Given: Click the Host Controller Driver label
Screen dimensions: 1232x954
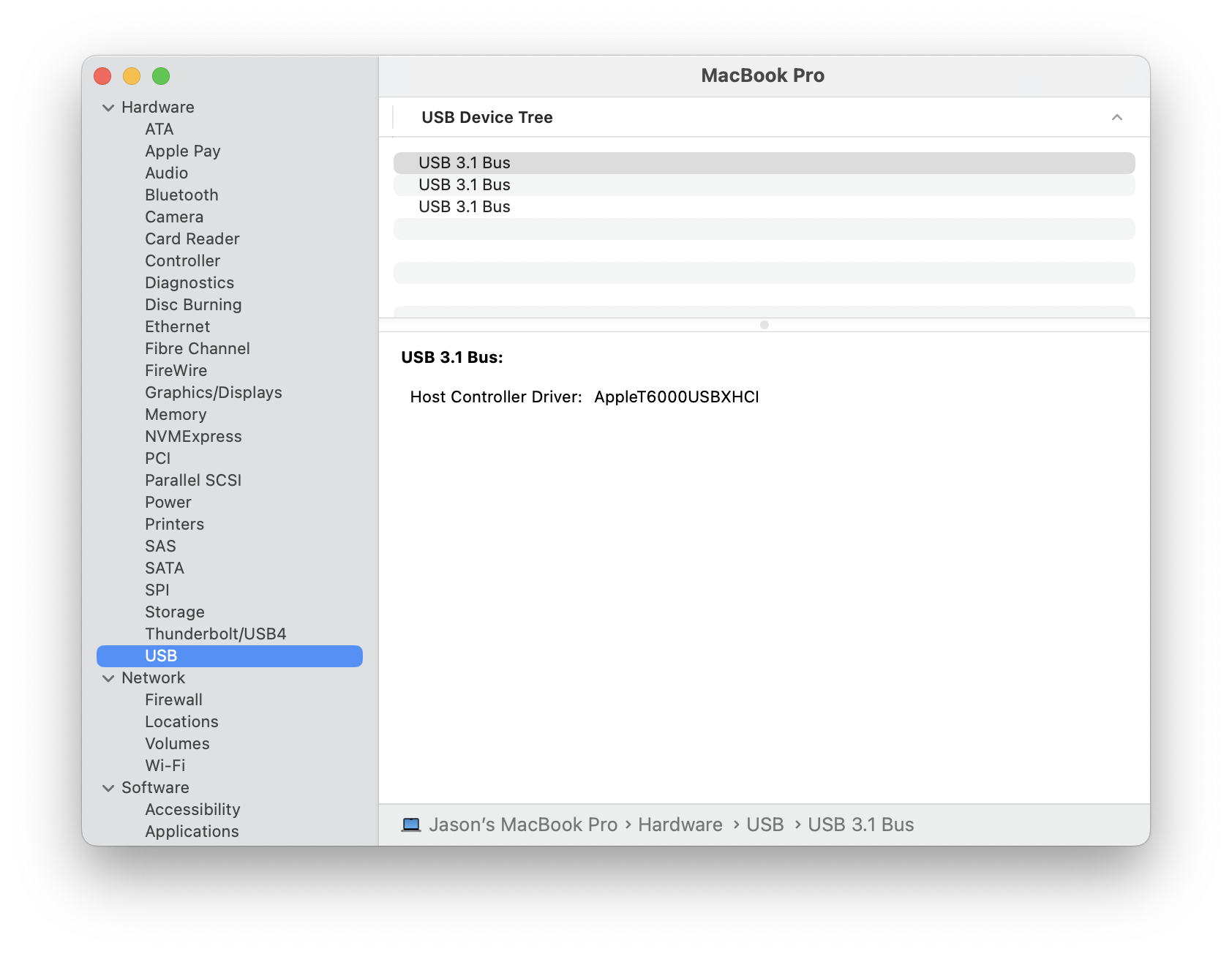Looking at the screenshot, I should [x=495, y=397].
